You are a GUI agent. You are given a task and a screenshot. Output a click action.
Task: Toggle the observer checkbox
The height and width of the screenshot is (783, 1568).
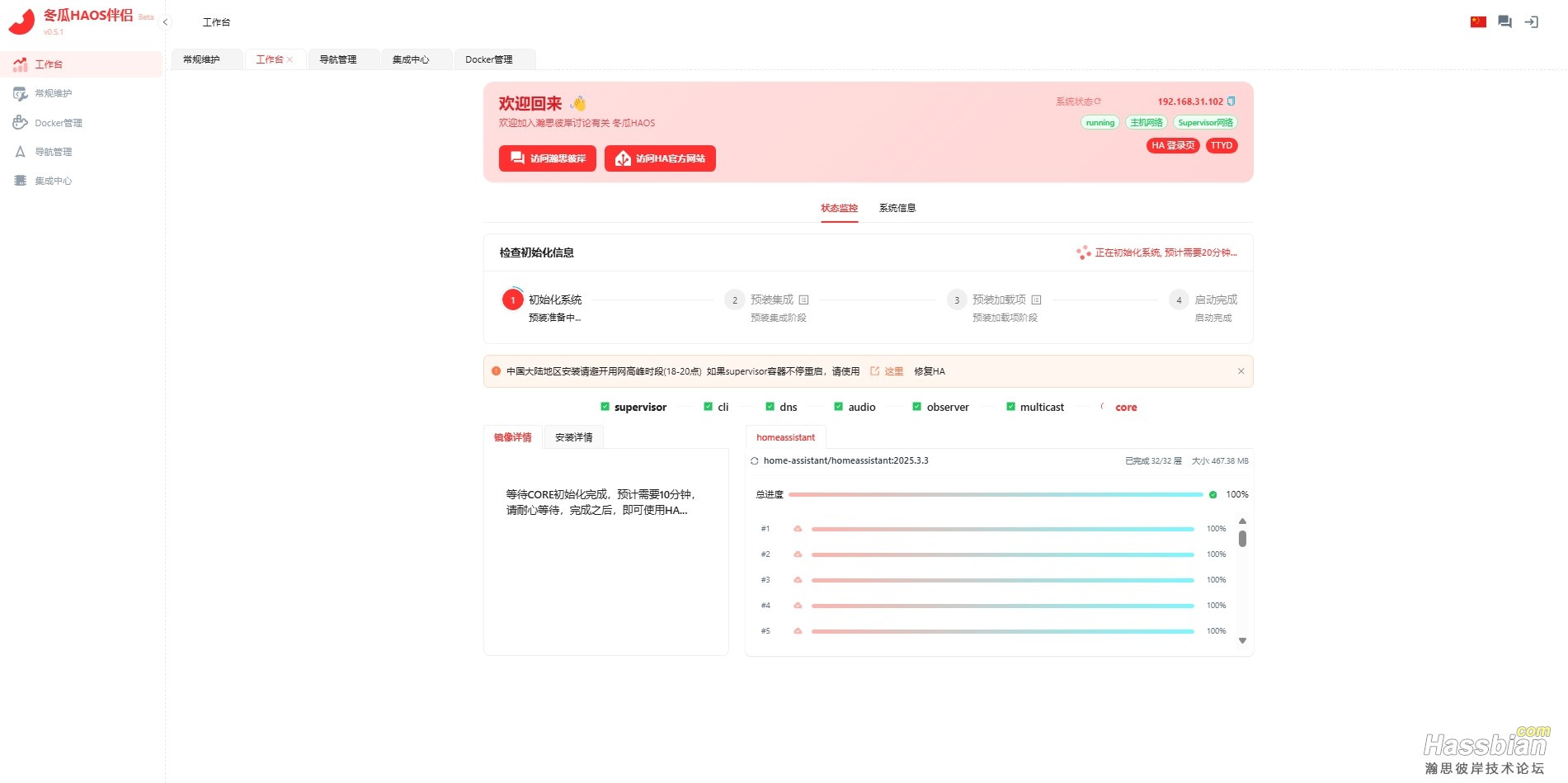[x=916, y=407]
